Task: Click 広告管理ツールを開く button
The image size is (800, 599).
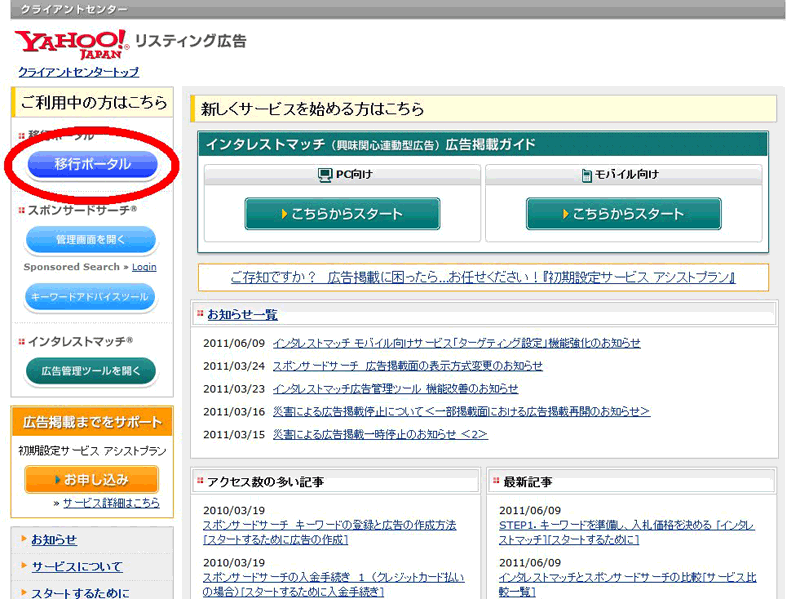Action: pyautogui.click(x=91, y=371)
